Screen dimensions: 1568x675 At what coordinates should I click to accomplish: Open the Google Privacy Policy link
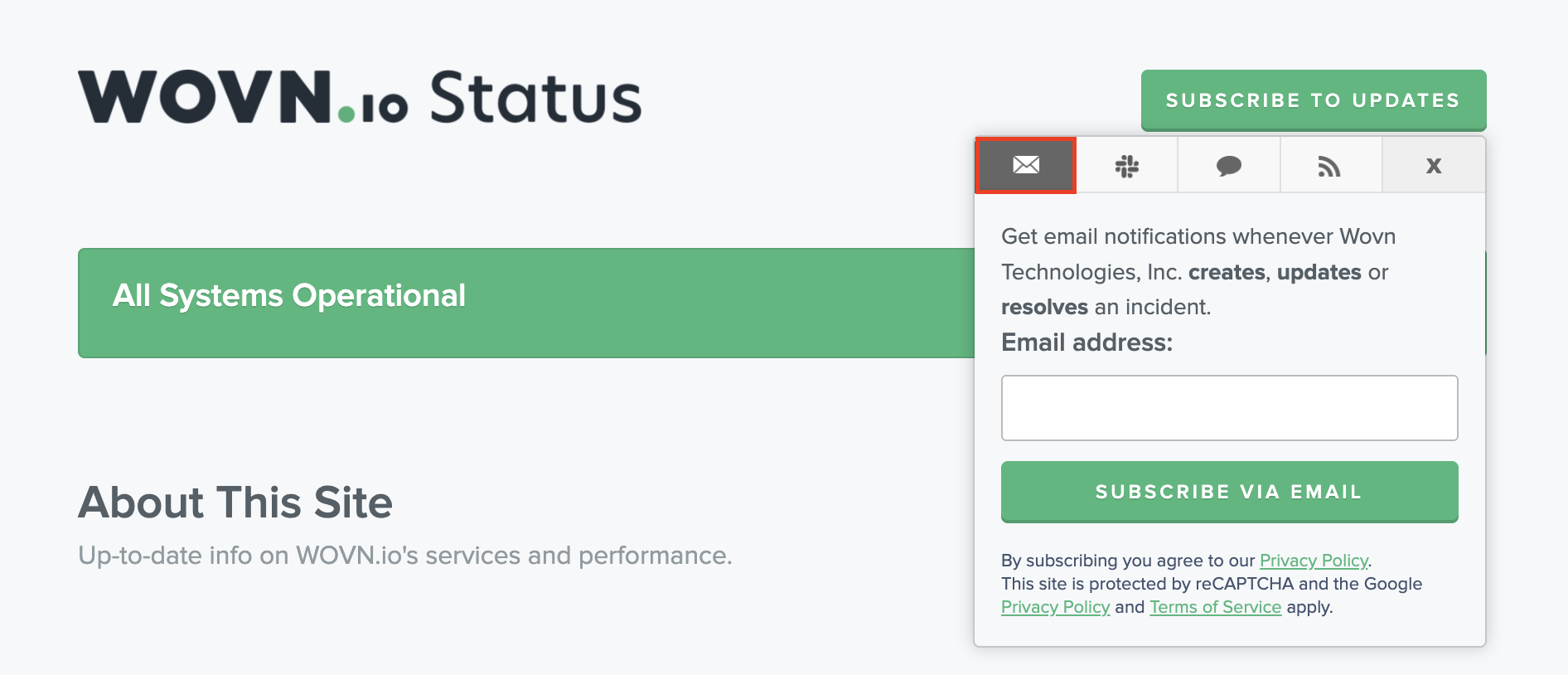[x=1055, y=607]
